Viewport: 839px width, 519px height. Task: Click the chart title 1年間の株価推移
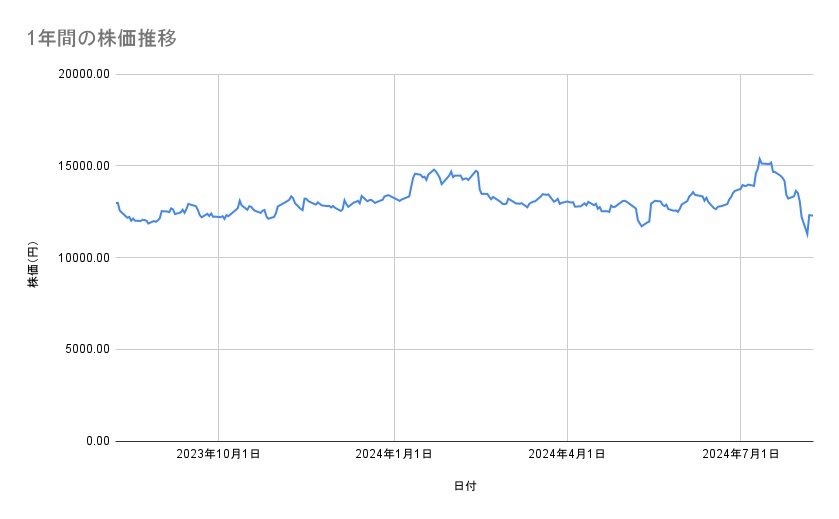point(103,38)
